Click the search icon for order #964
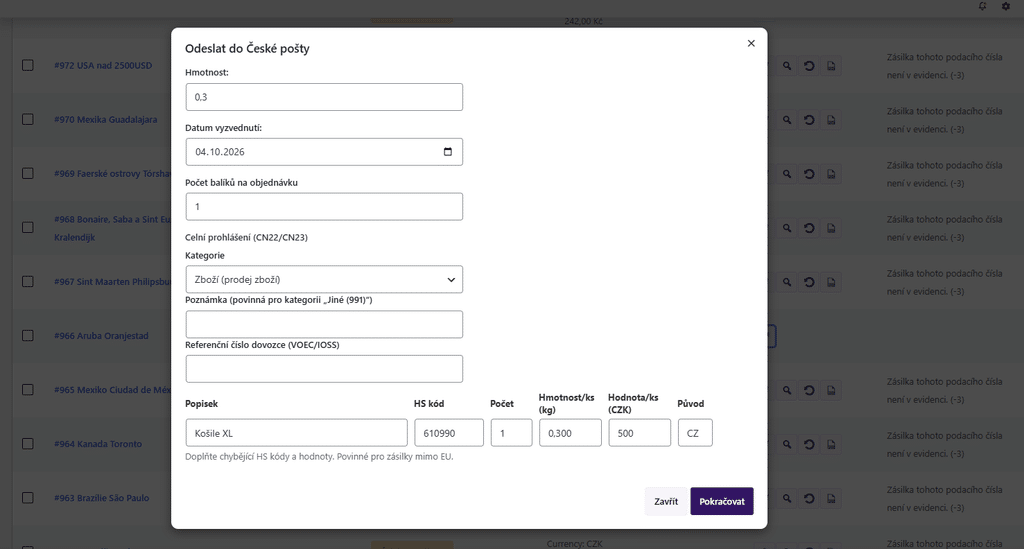1024x549 pixels. click(x=787, y=445)
